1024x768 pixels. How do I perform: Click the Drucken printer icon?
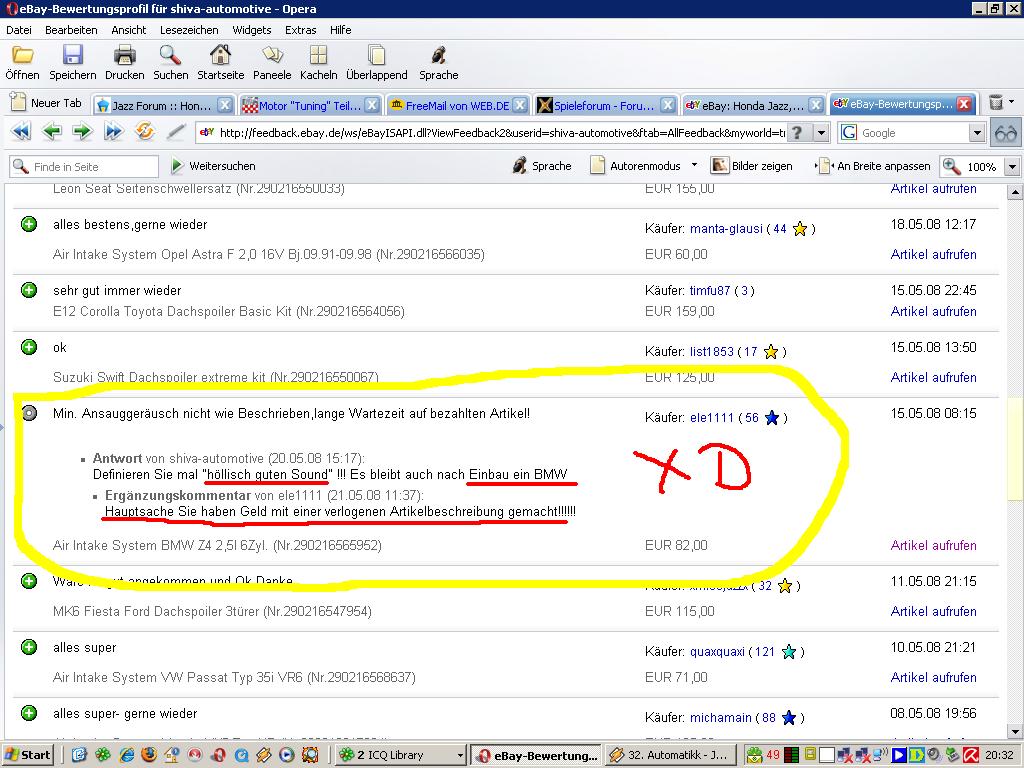coord(124,55)
